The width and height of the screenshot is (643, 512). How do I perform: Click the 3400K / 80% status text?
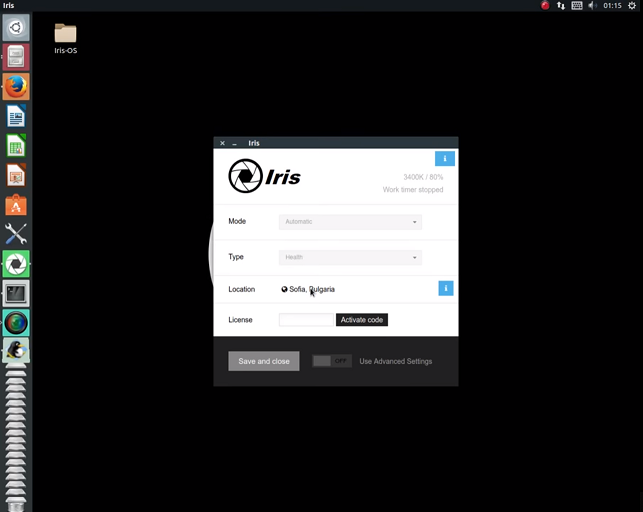coord(423,177)
